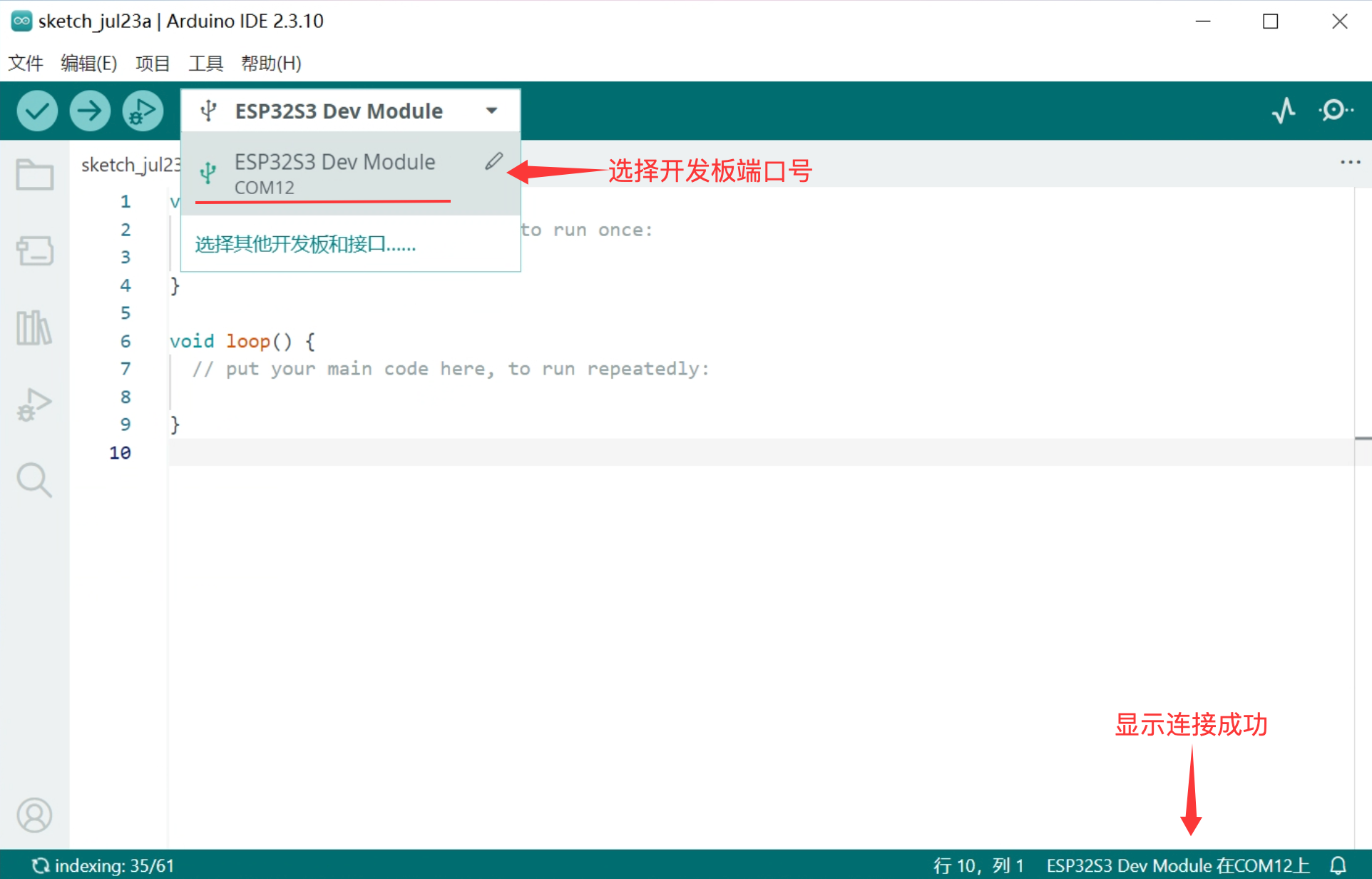This screenshot has width=1372, height=879.
Task: Open the Serial Monitor
Action: [x=1335, y=111]
